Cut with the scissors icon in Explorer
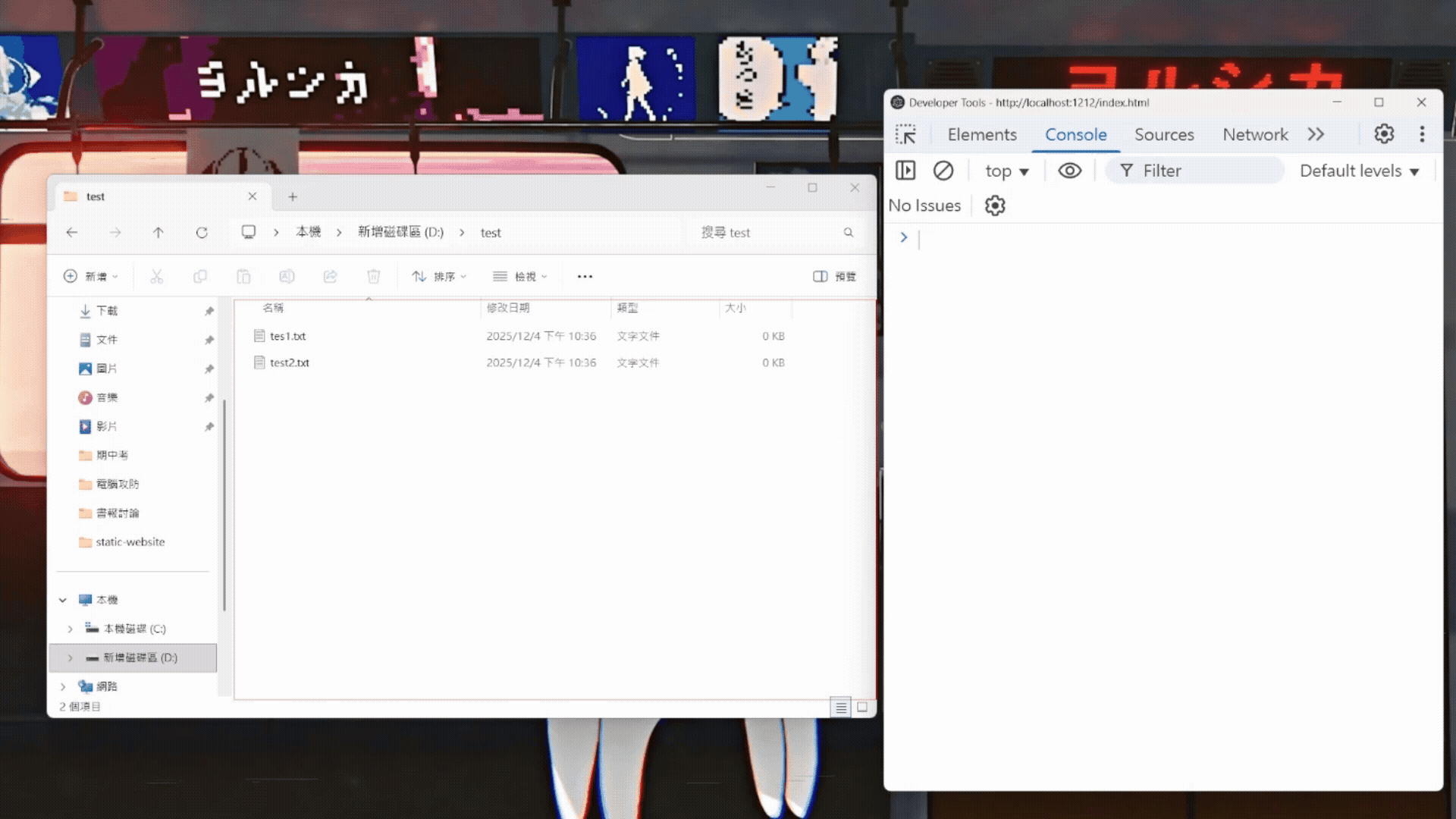 coord(157,276)
